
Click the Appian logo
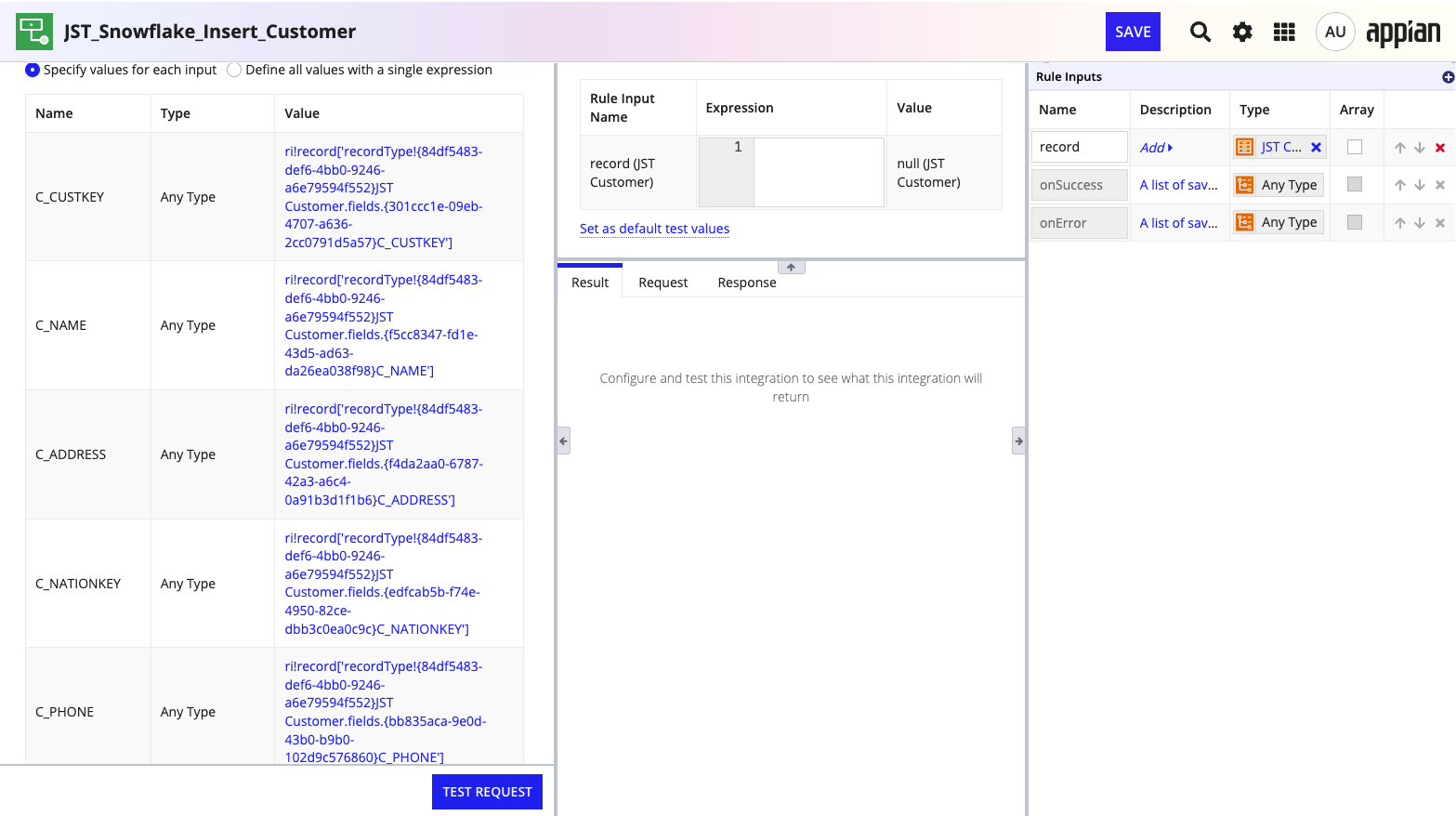[1403, 33]
